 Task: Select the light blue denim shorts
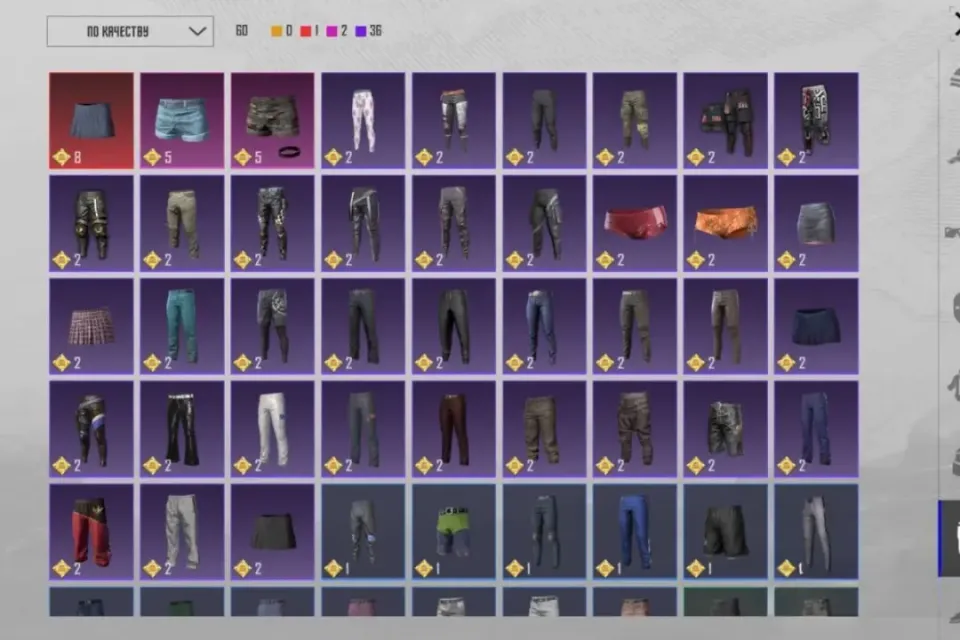[182, 120]
